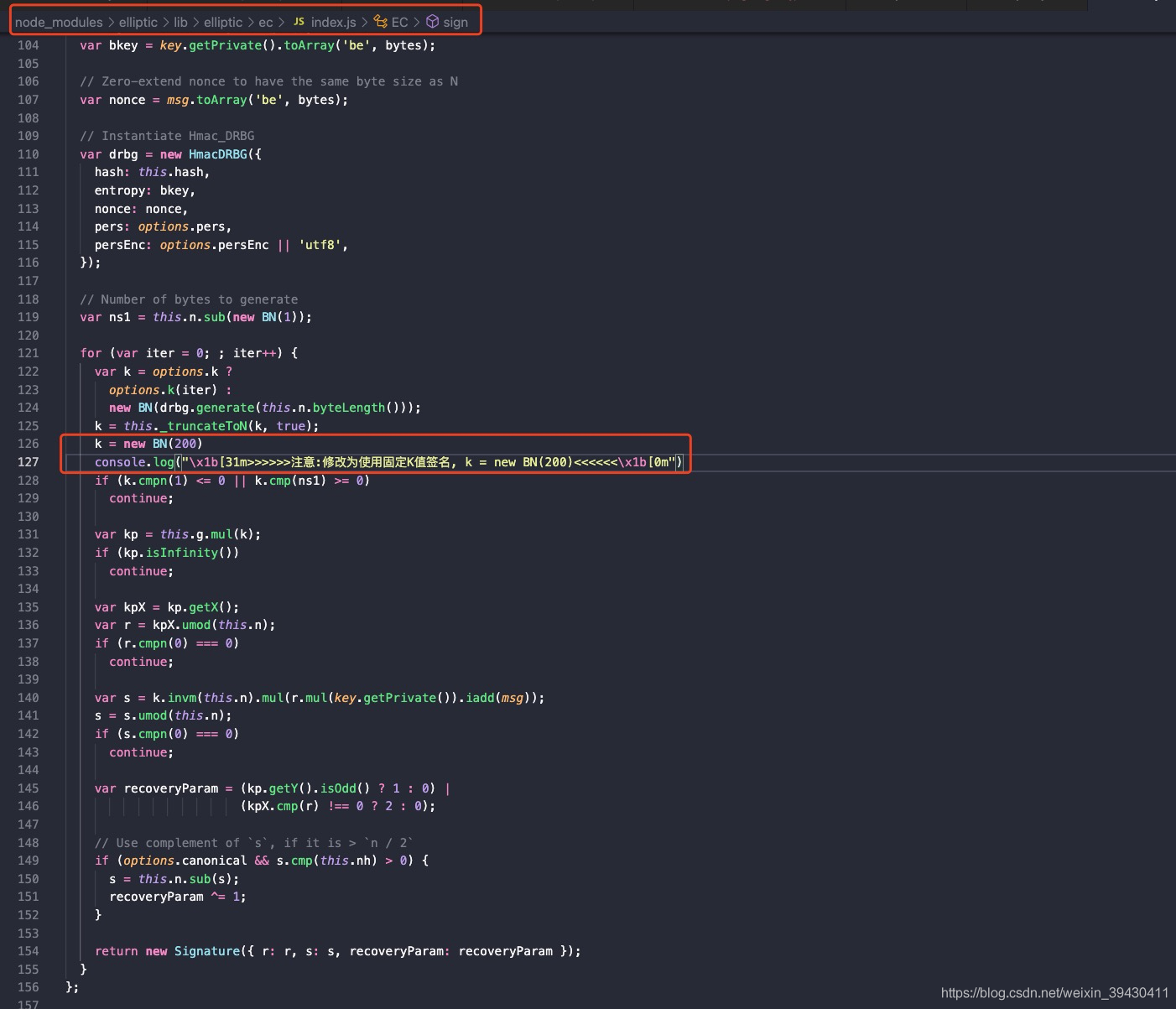The image size is (1176, 1009).
Task: Open the elliptic breadcrumb right after node_modules
Action: pyautogui.click(x=138, y=22)
